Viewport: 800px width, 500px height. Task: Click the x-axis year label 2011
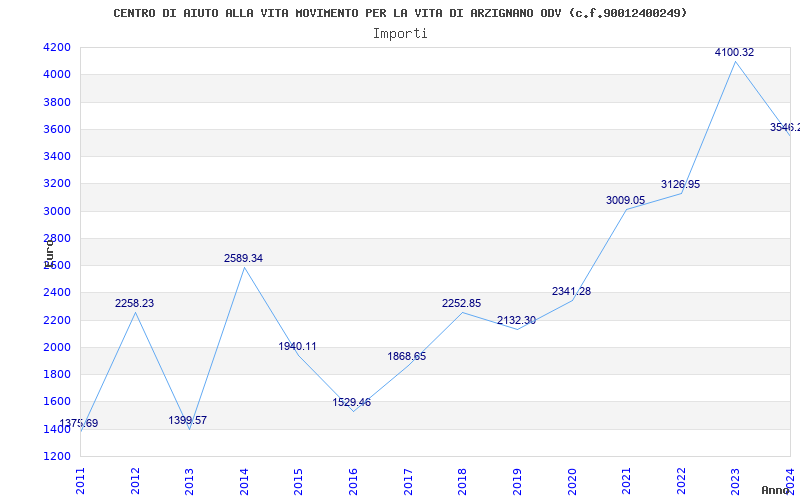point(81,481)
